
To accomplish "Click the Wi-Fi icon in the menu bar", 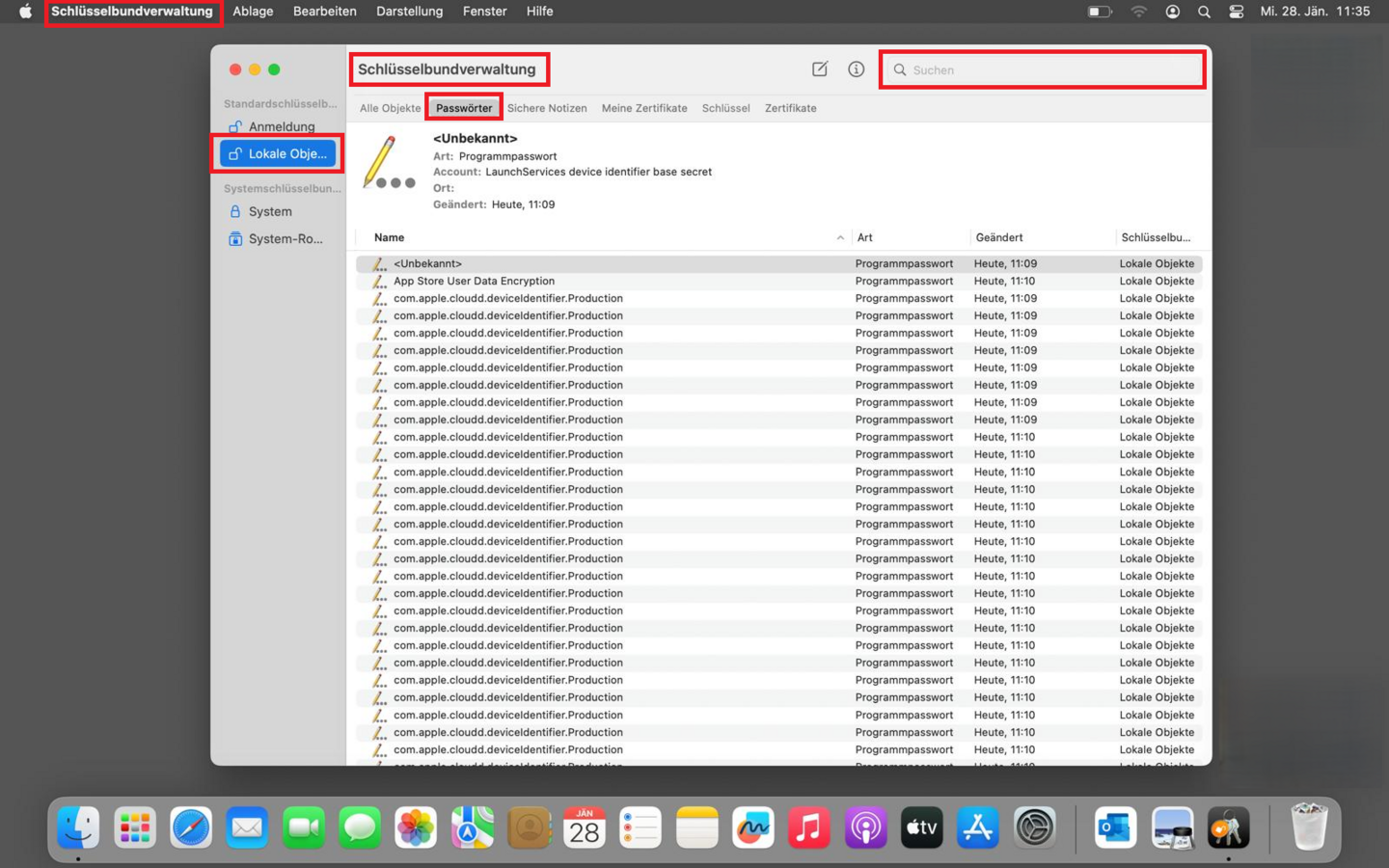I will (x=1138, y=12).
